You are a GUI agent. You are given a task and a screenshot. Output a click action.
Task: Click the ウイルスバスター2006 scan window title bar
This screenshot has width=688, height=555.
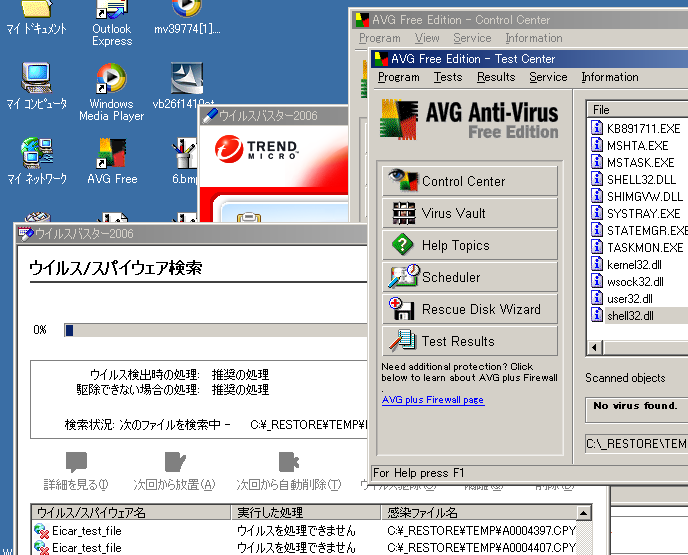click(x=191, y=233)
